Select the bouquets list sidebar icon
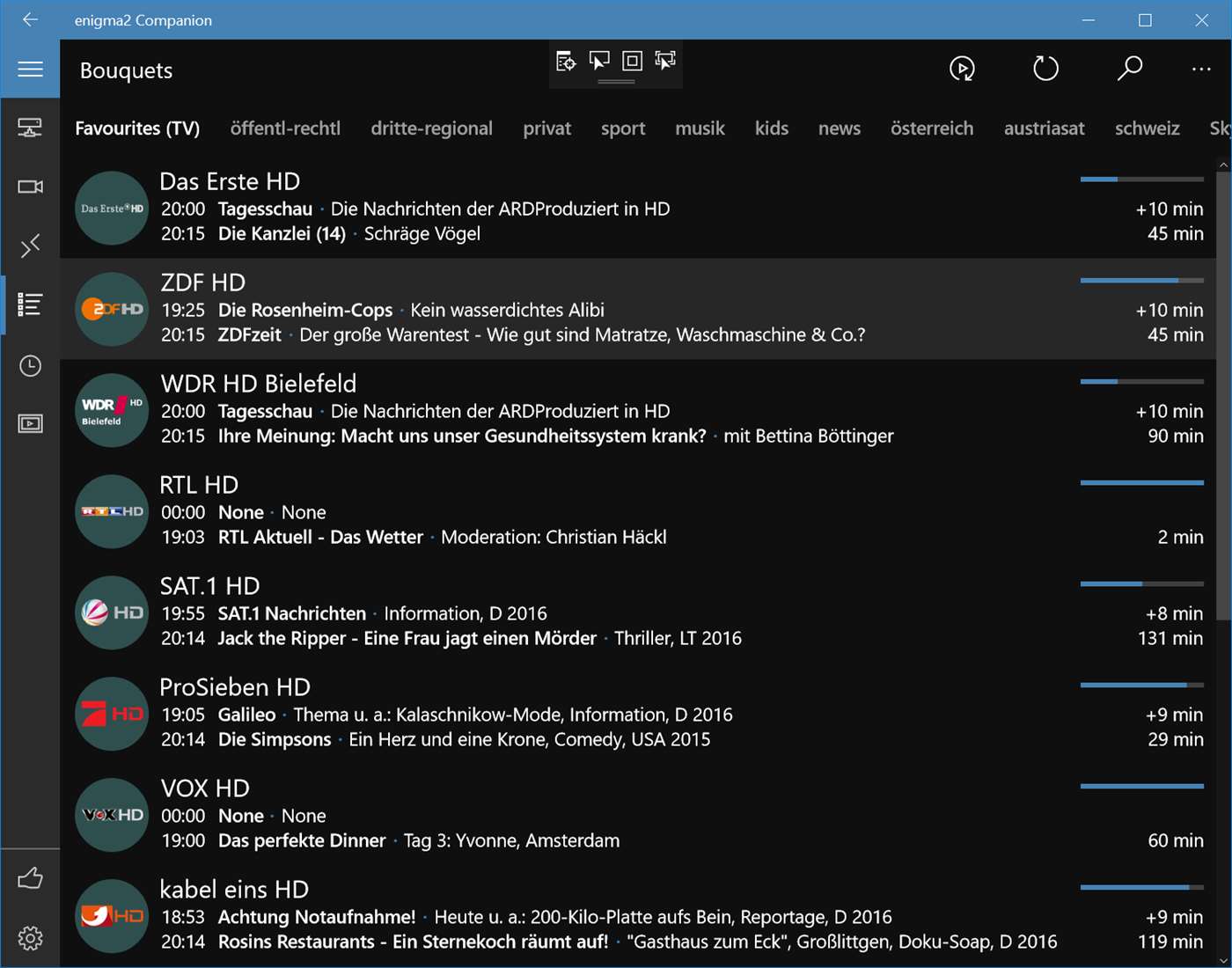The width and height of the screenshot is (1232, 968). [x=30, y=304]
